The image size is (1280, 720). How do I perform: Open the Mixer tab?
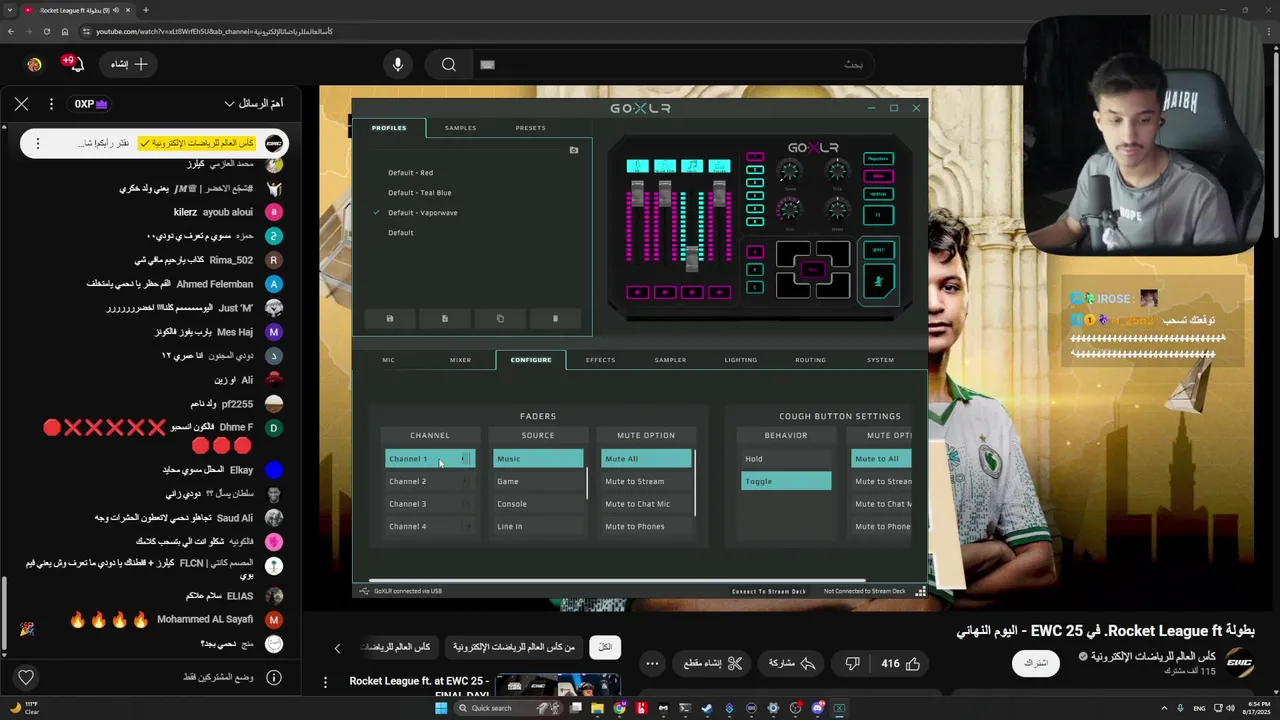click(460, 360)
